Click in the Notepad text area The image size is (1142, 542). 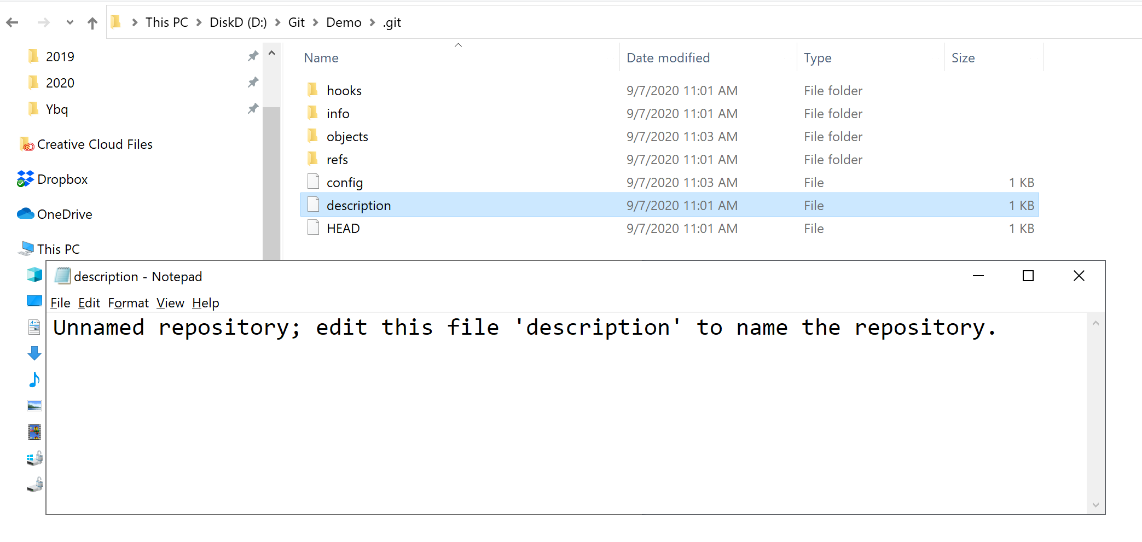pyautogui.click(x=568, y=413)
